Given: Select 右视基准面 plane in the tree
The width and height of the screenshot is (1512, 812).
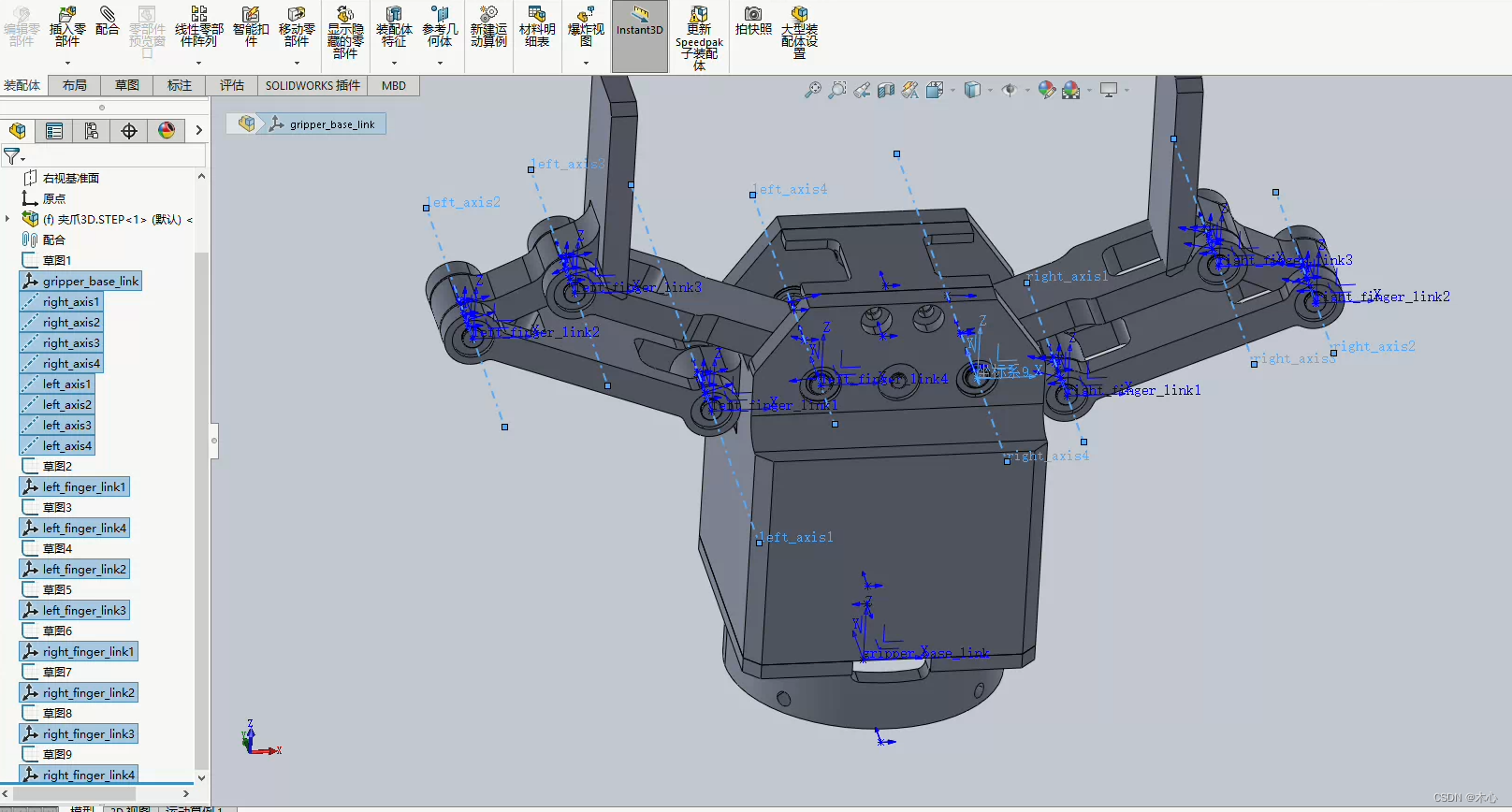Looking at the screenshot, I should tap(61, 178).
